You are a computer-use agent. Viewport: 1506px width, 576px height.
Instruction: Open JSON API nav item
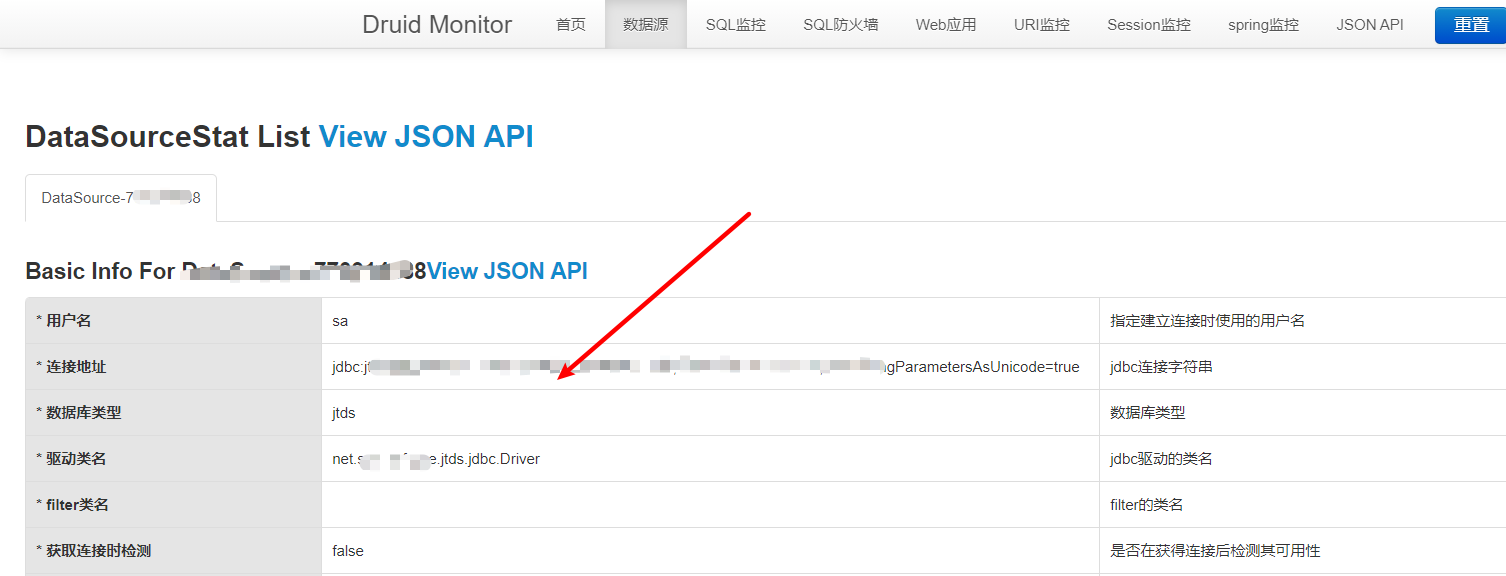1369,24
